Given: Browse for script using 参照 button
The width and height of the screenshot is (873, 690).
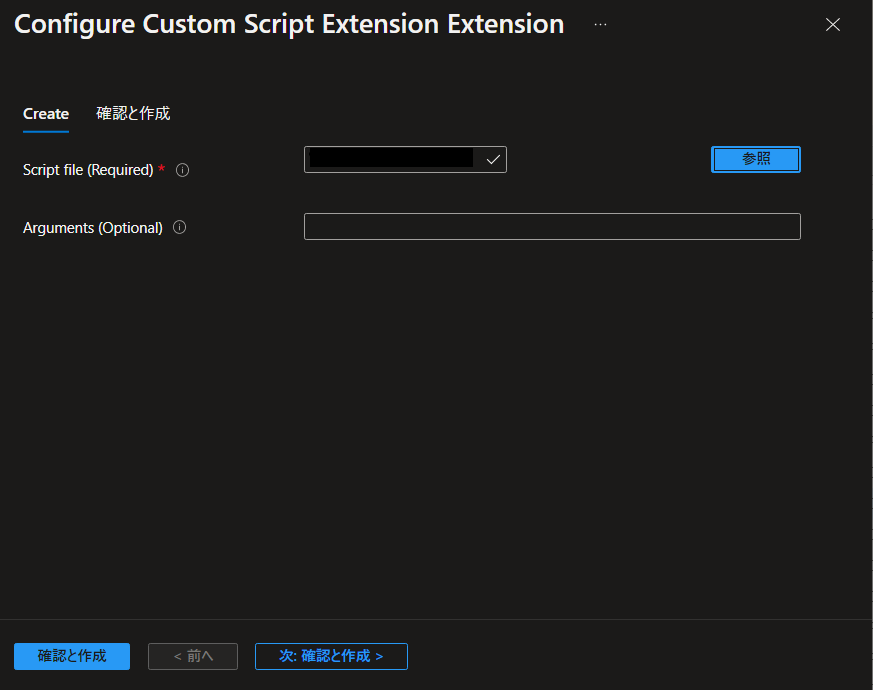Looking at the screenshot, I should coord(756,159).
